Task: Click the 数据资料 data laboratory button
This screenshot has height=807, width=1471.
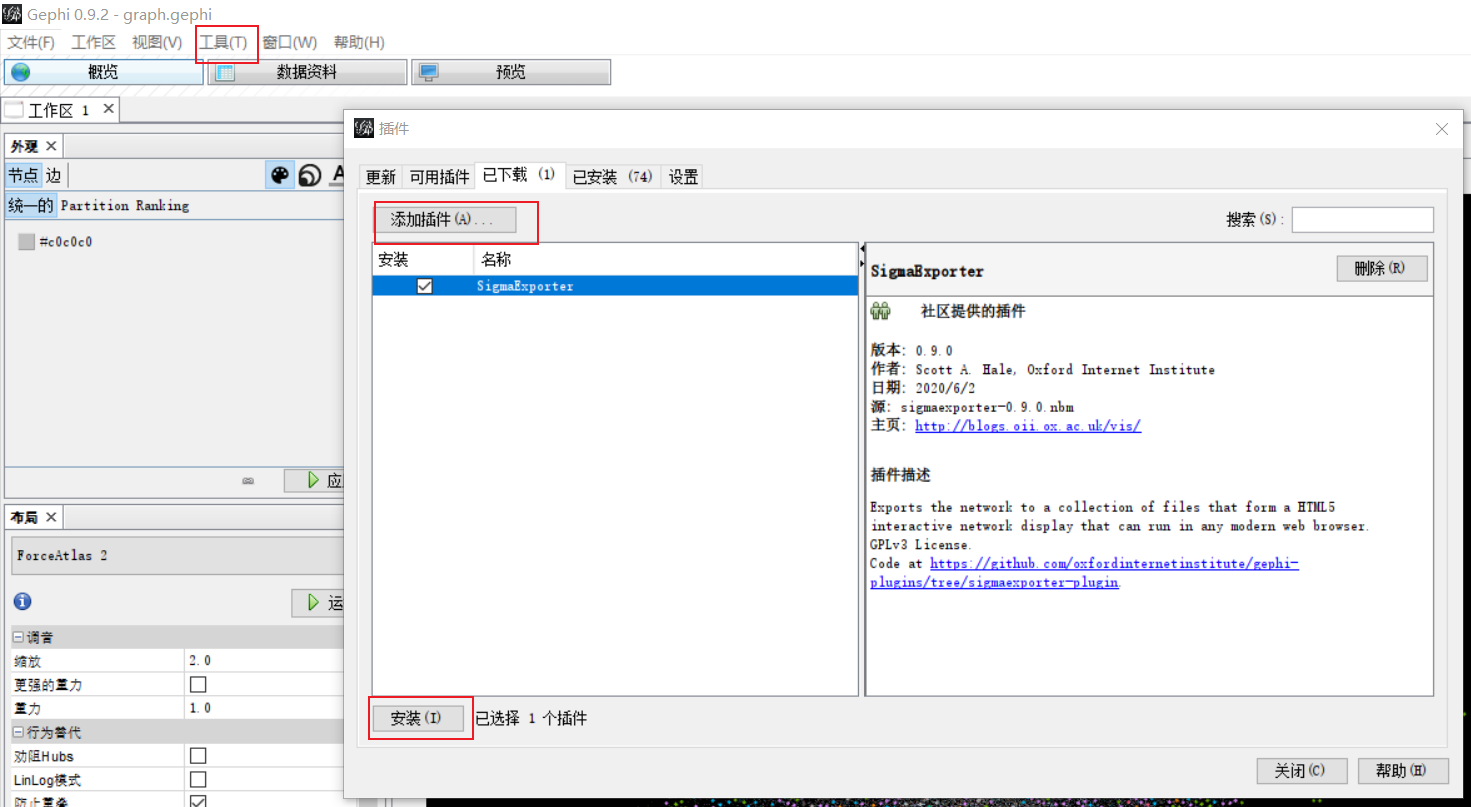Action: coord(308,72)
